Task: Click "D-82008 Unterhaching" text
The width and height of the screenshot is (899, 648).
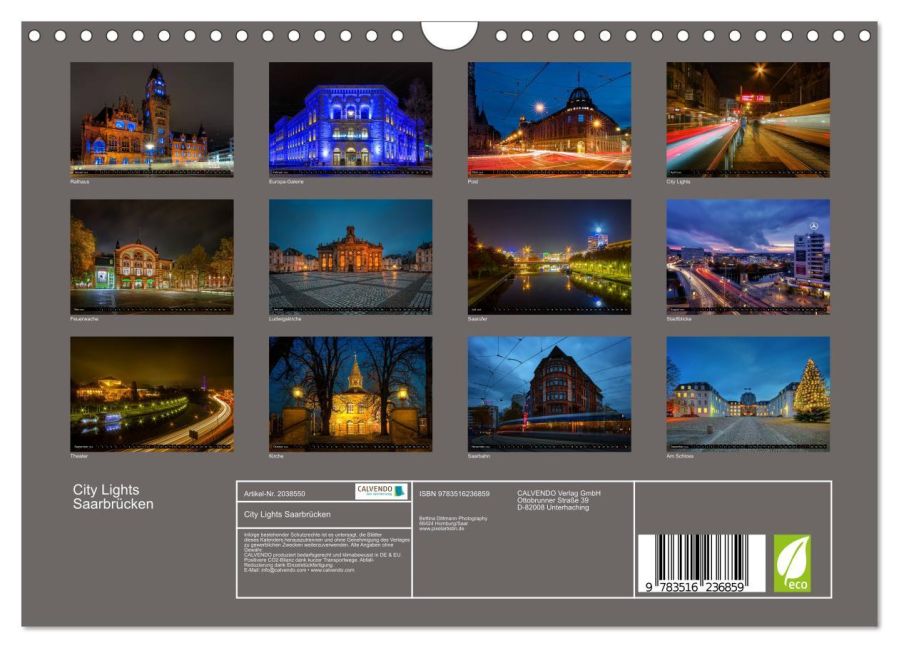Action: 553,508
